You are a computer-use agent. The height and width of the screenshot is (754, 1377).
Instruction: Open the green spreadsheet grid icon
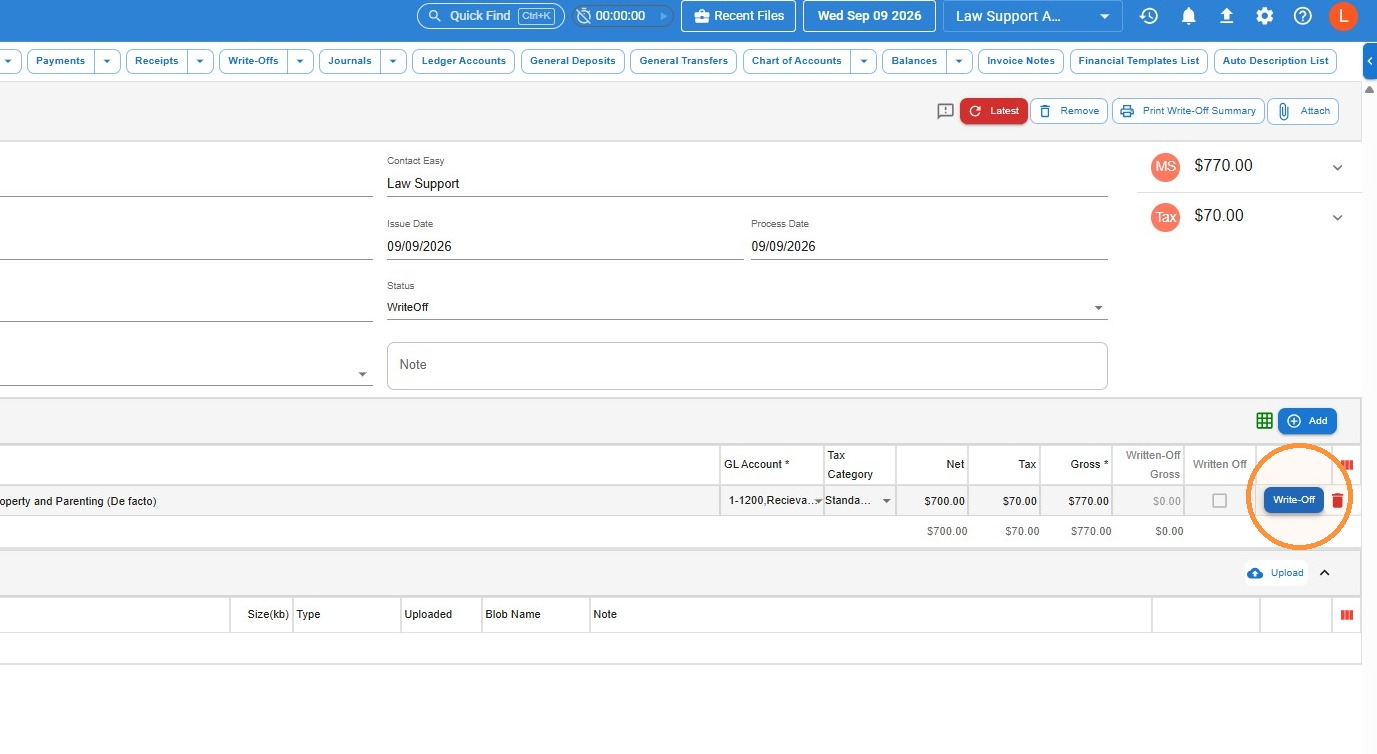click(x=1265, y=421)
